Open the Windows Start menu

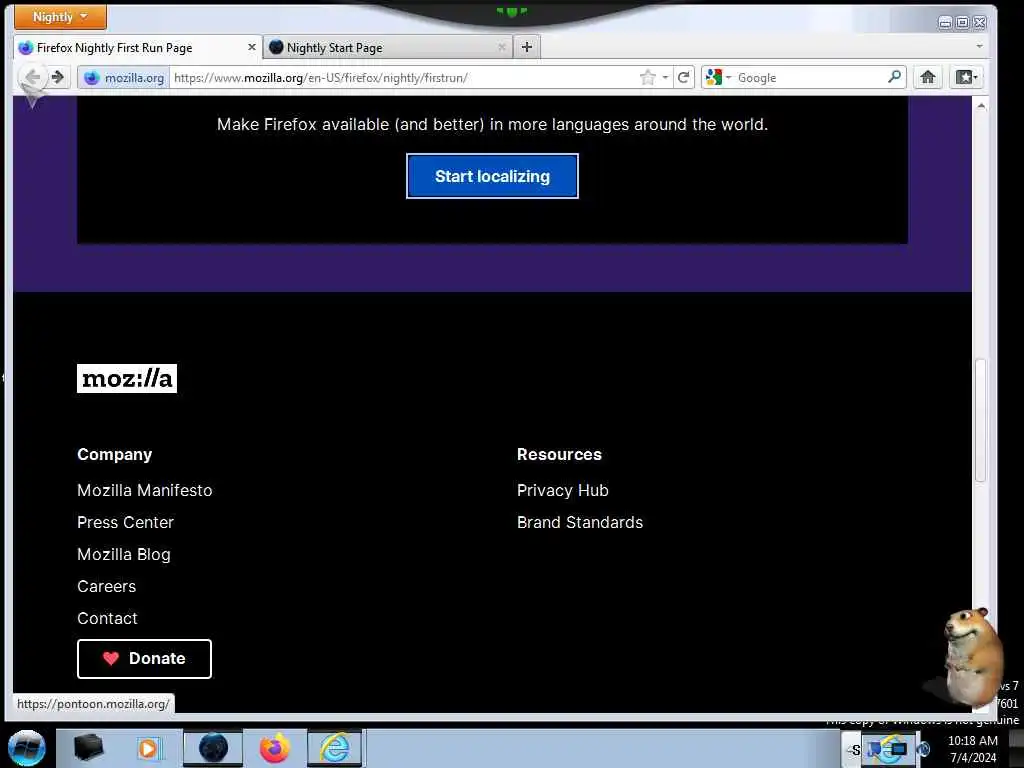[27, 748]
